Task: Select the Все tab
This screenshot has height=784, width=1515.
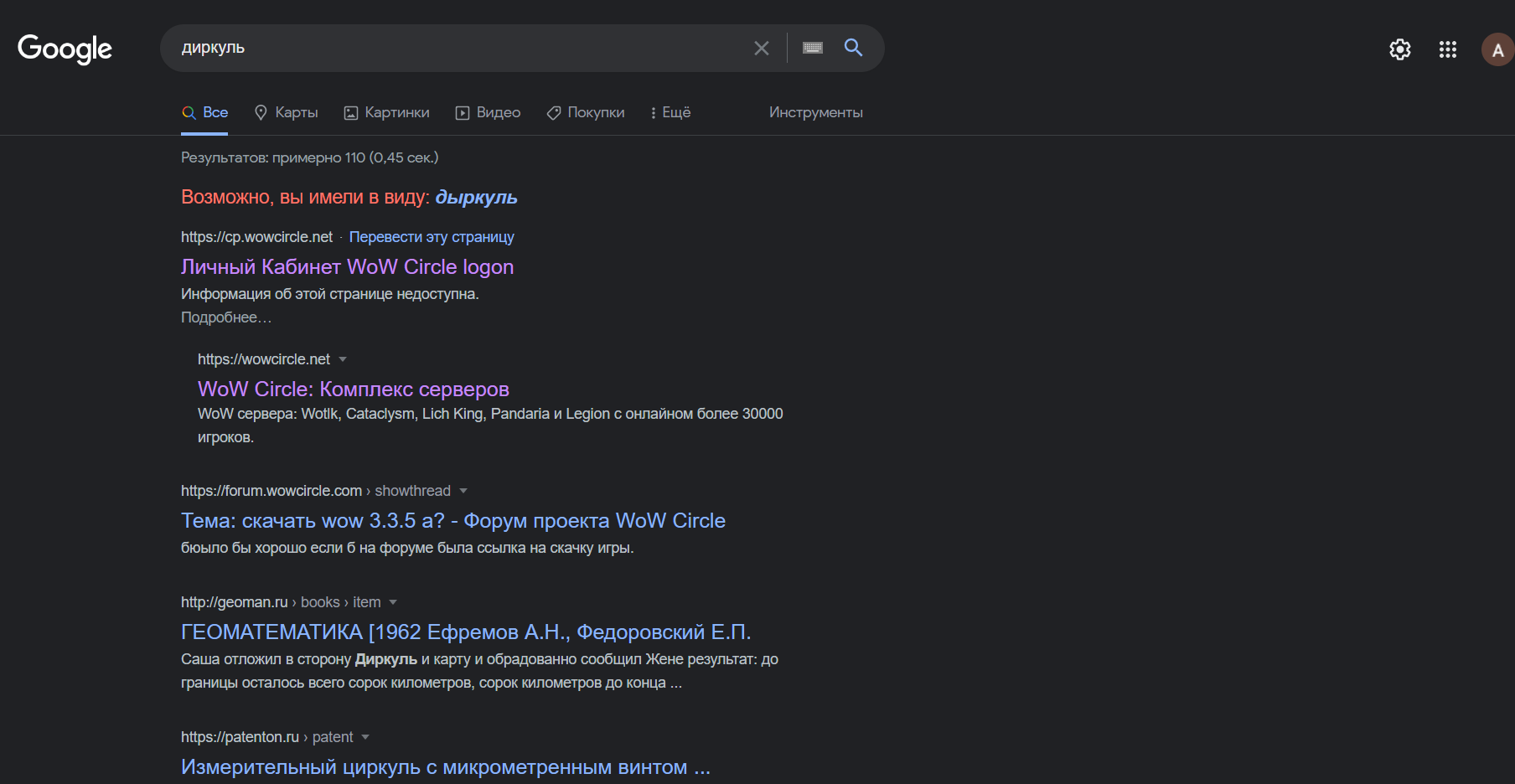Action: (205, 112)
